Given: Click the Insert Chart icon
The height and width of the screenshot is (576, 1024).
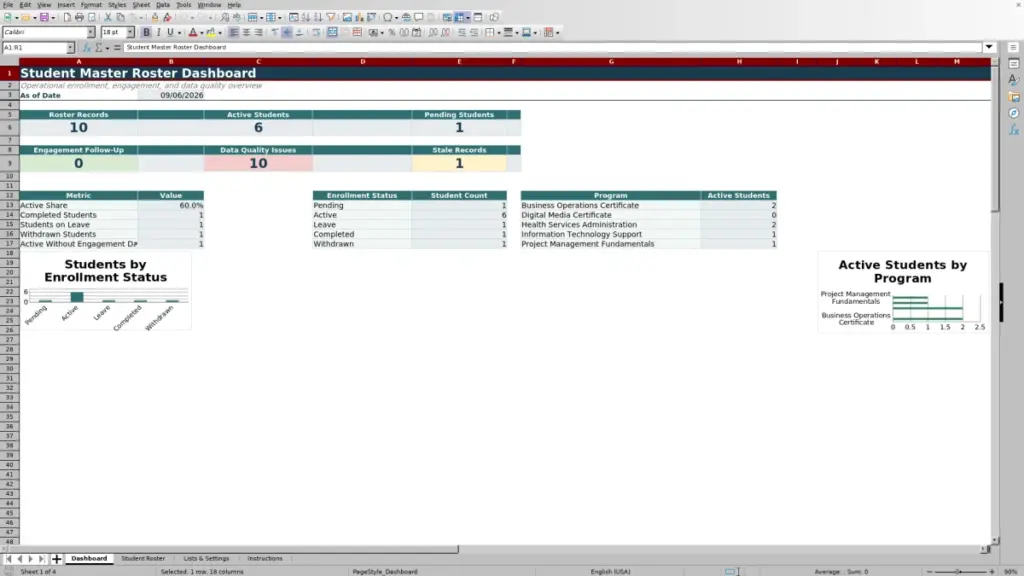Looking at the screenshot, I should pyautogui.click(x=359, y=17).
